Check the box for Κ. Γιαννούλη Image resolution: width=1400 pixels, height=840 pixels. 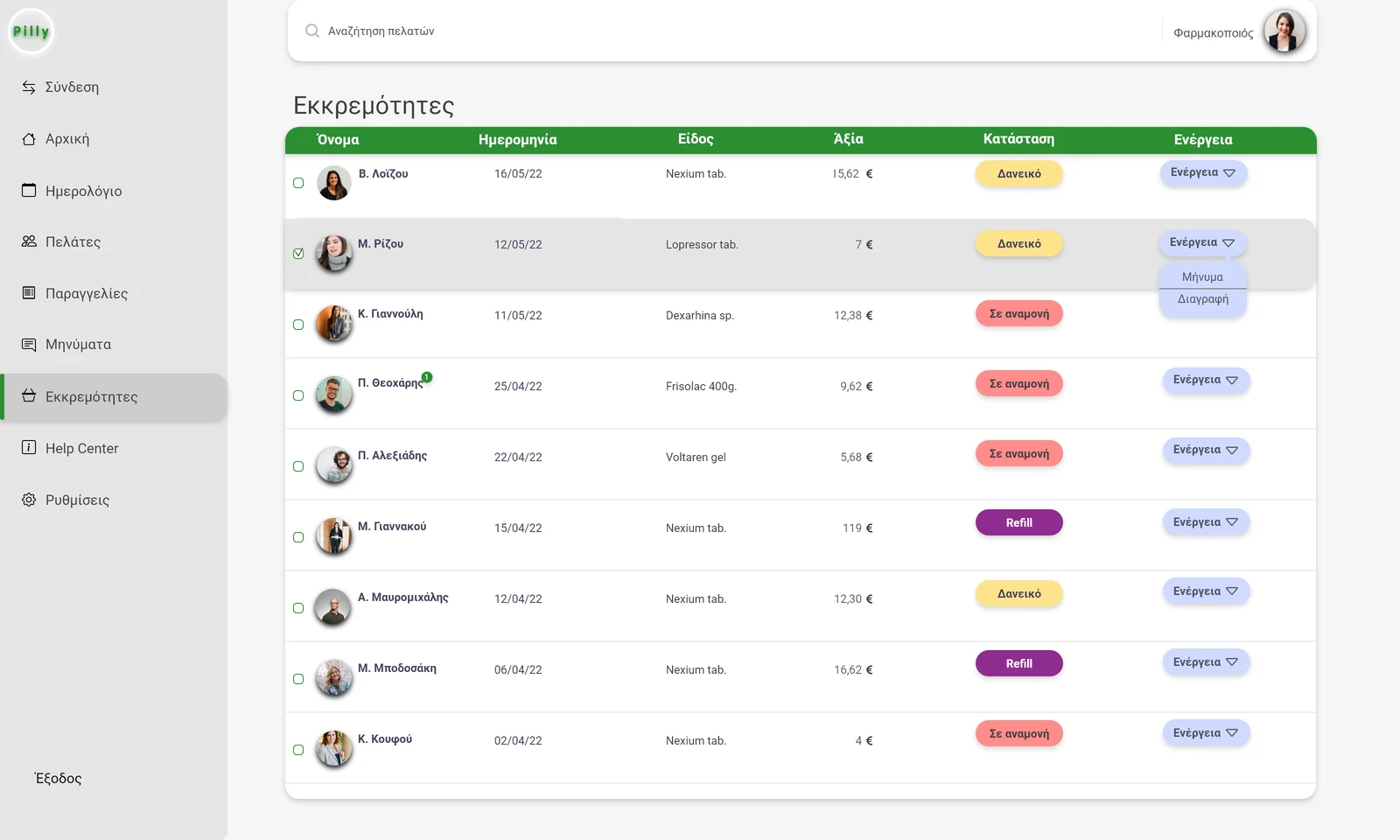[298, 325]
